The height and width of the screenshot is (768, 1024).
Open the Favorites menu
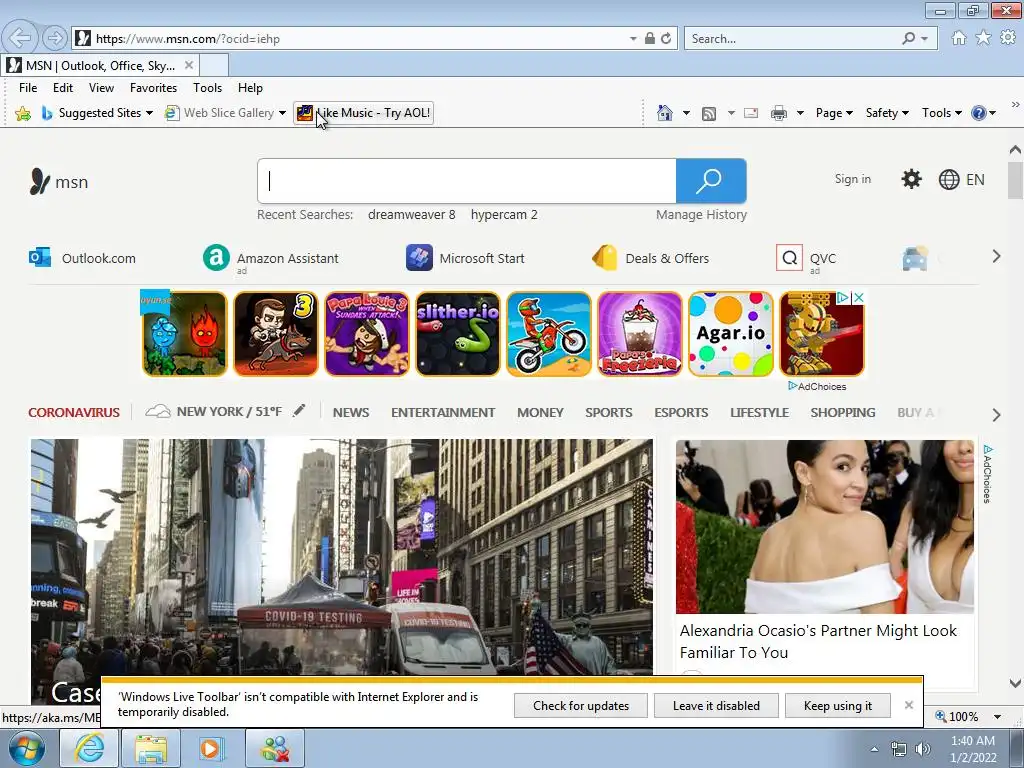(x=153, y=88)
